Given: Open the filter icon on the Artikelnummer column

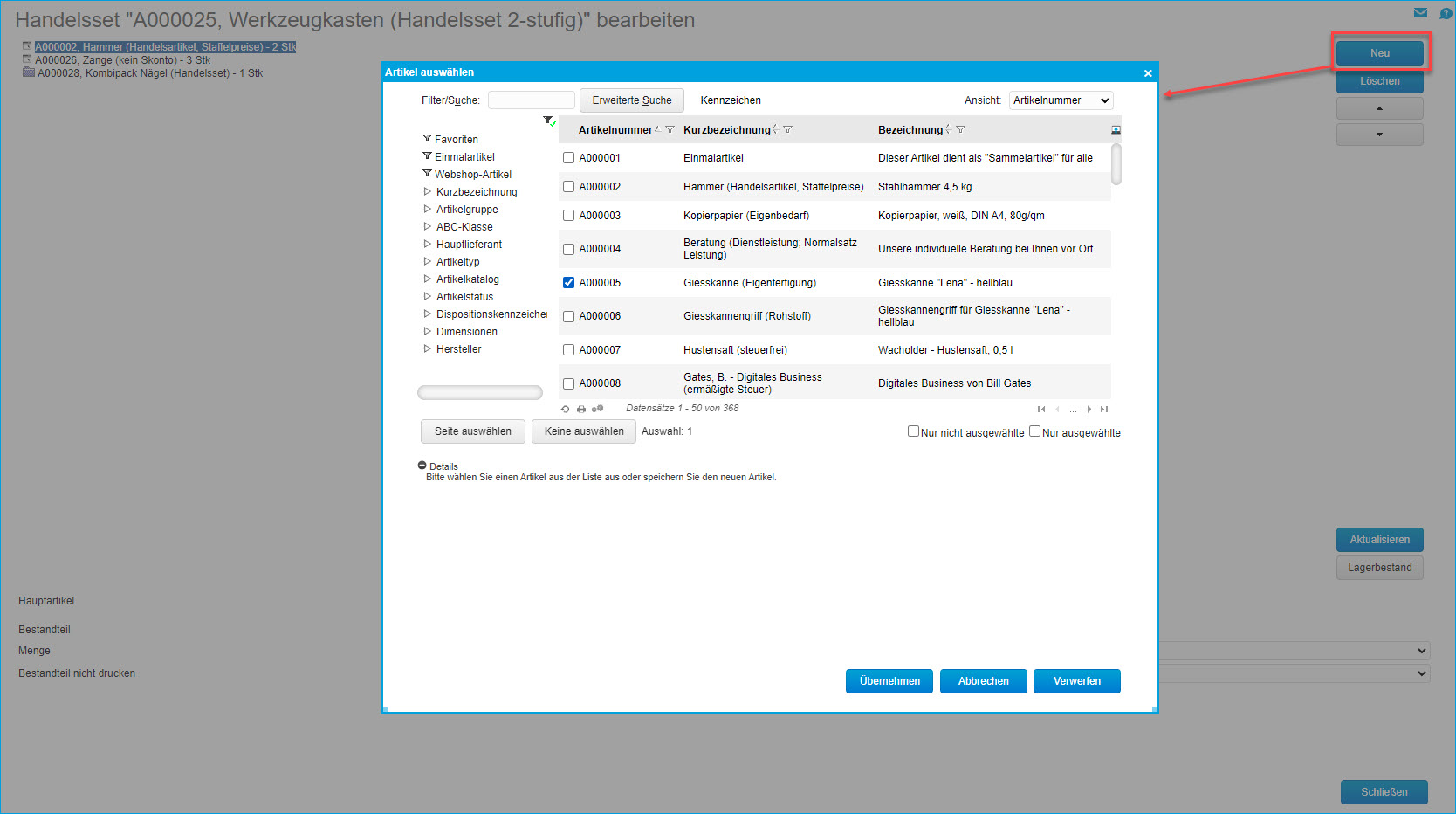Looking at the screenshot, I should tap(670, 130).
